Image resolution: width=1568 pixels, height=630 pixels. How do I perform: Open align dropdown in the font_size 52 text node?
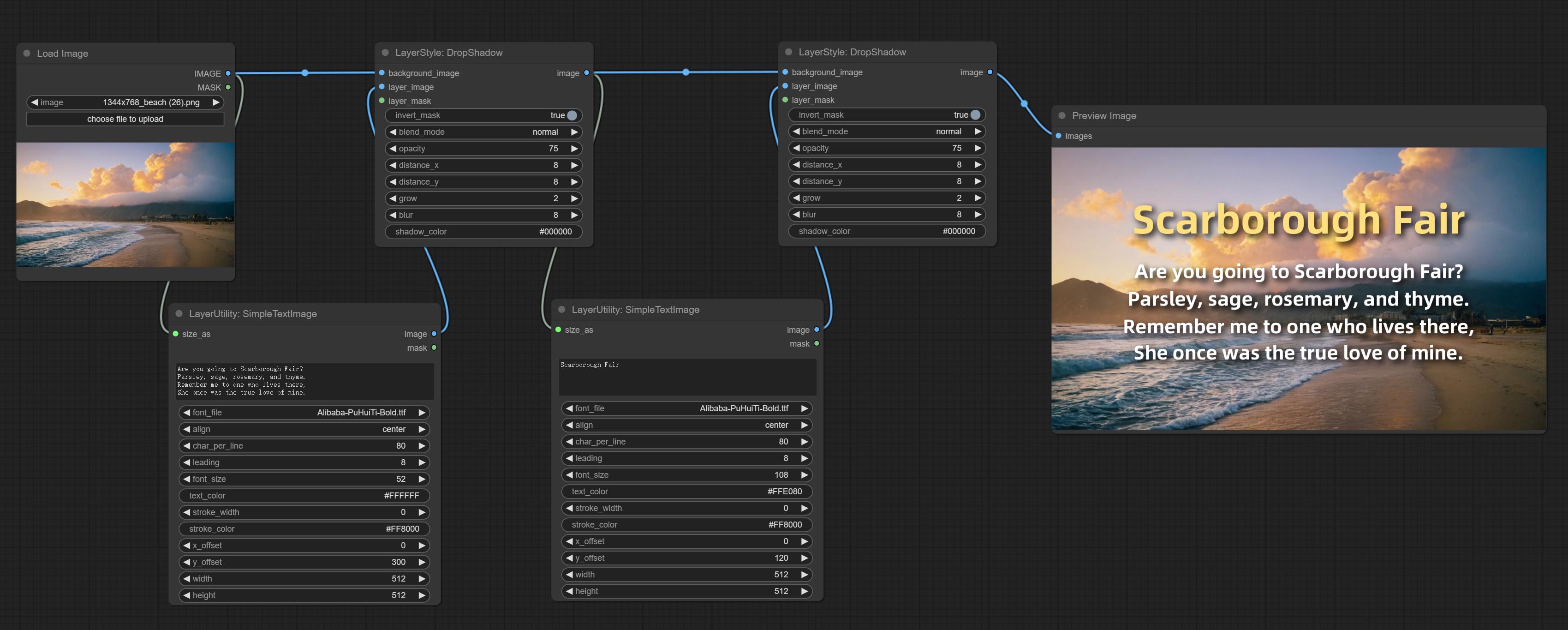click(304, 429)
